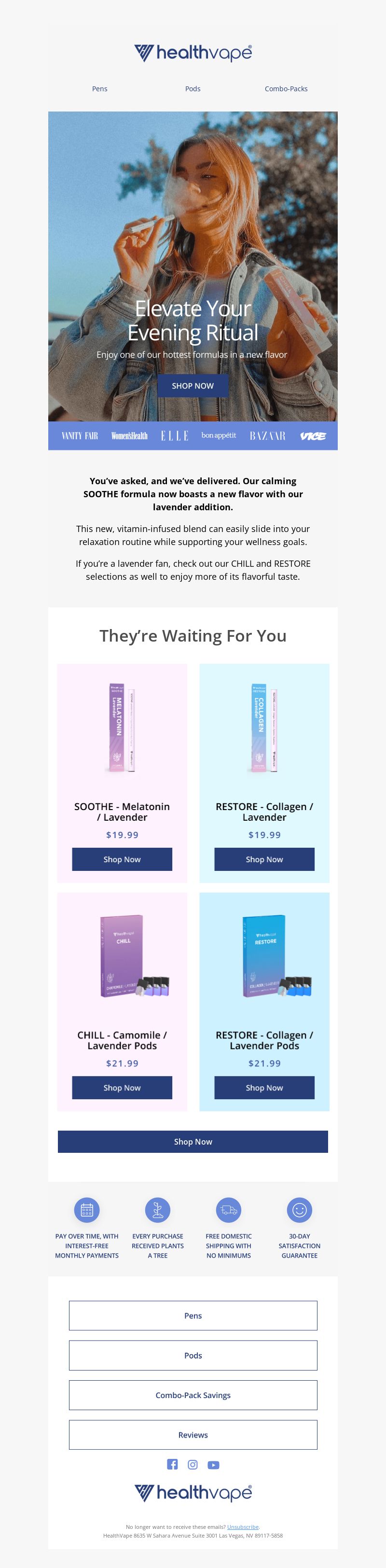Click the wide Shop Now button
The height and width of the screenshot is (1568, 386).
(x=193, y=1141)
